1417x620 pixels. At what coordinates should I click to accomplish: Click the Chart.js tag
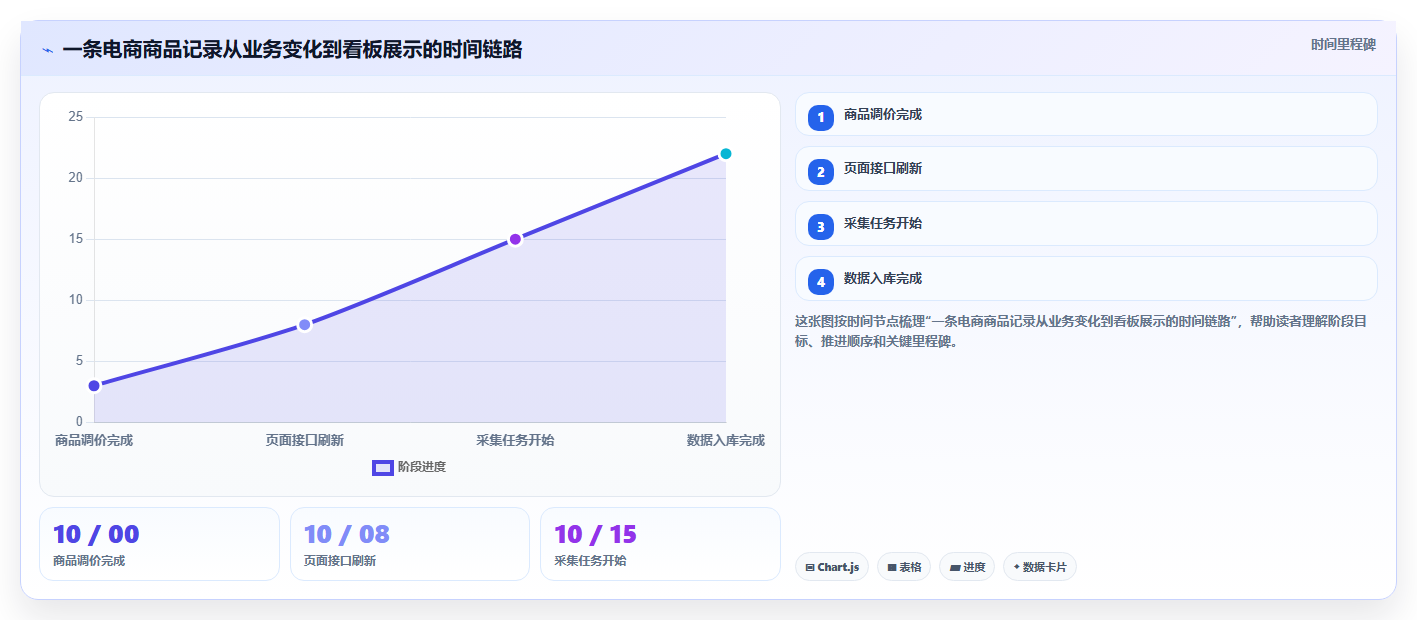point(832,567)
